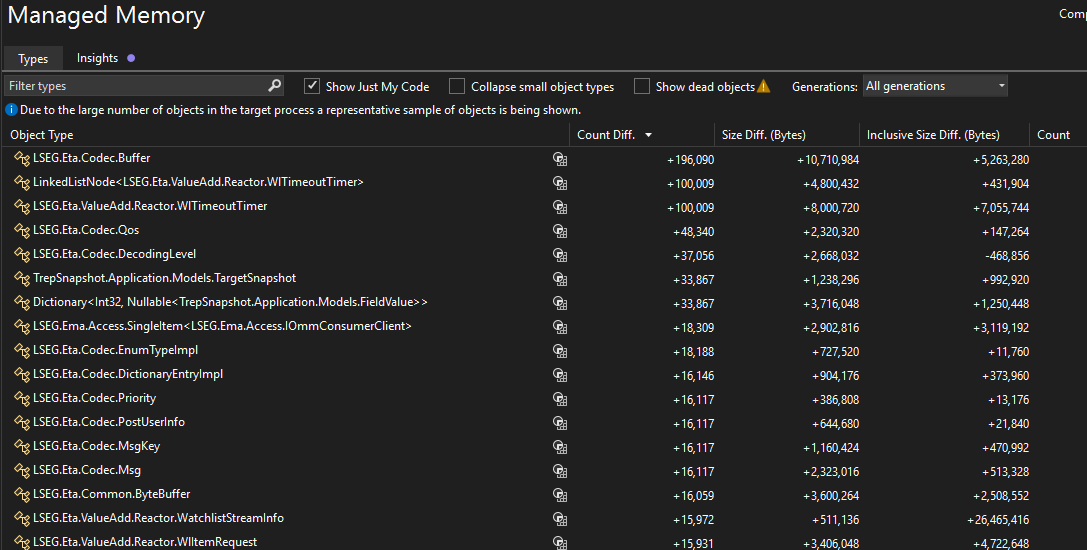The height and width of the screenshot is (550, 1087).
Task: Select the LinkedListNode<LSEG.Eta.ValueAdd.Reactor.WlTimeoutTimer> row
Action: (544, 183)
